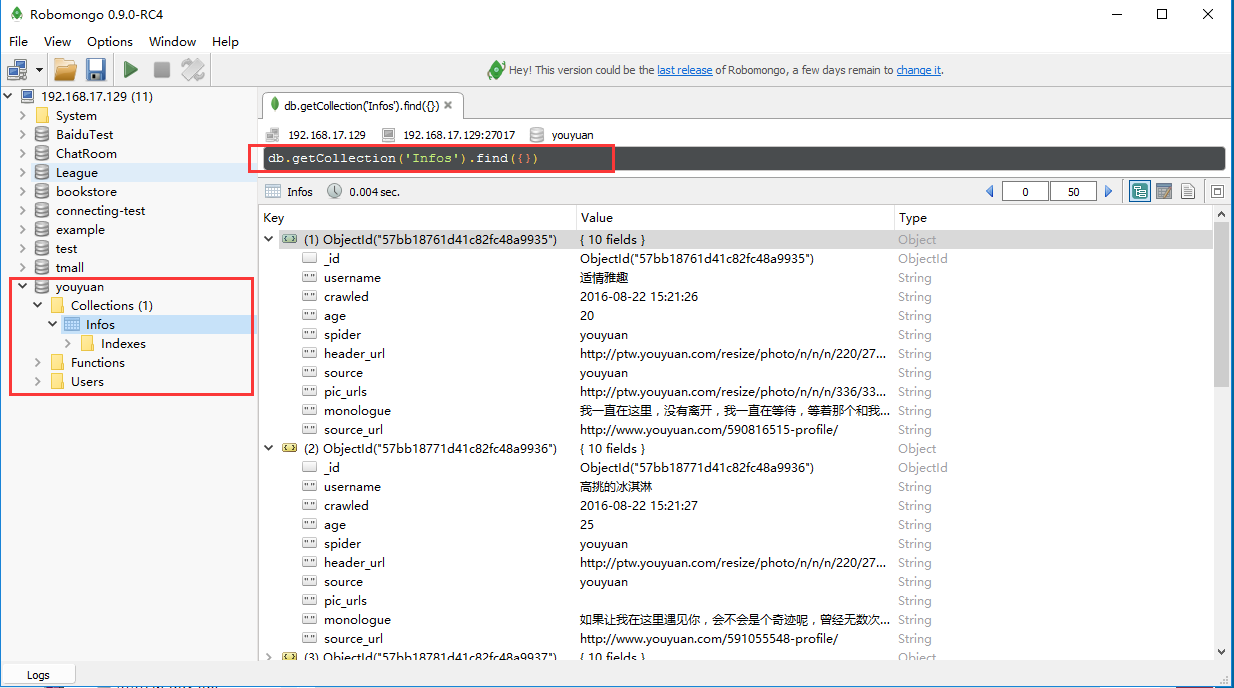Image resolution: width=1234 pixels, height=688 pixels.
Task: Collapse the youyuan database node
Action: click(22, 287)
